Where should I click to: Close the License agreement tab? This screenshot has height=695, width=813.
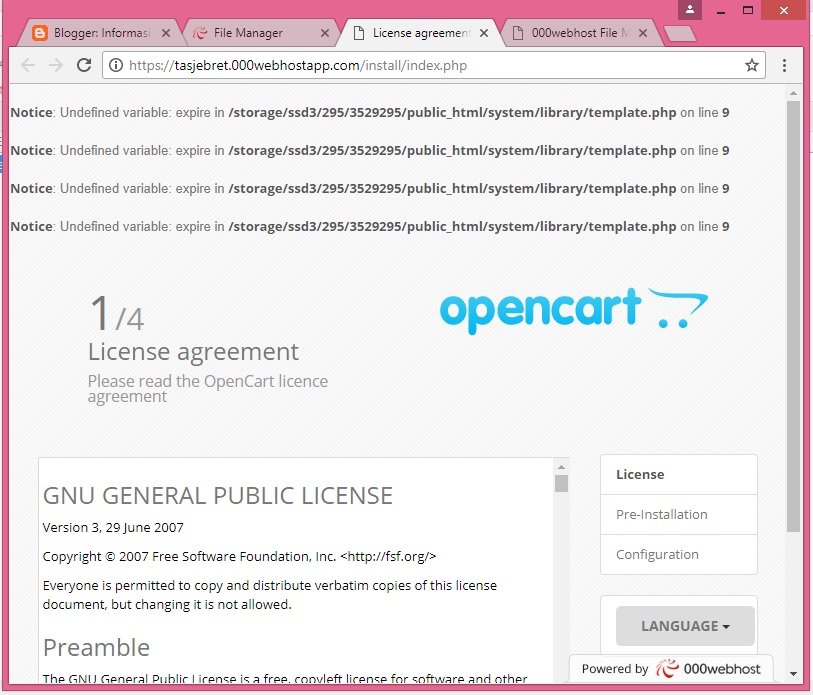point(484,33)
